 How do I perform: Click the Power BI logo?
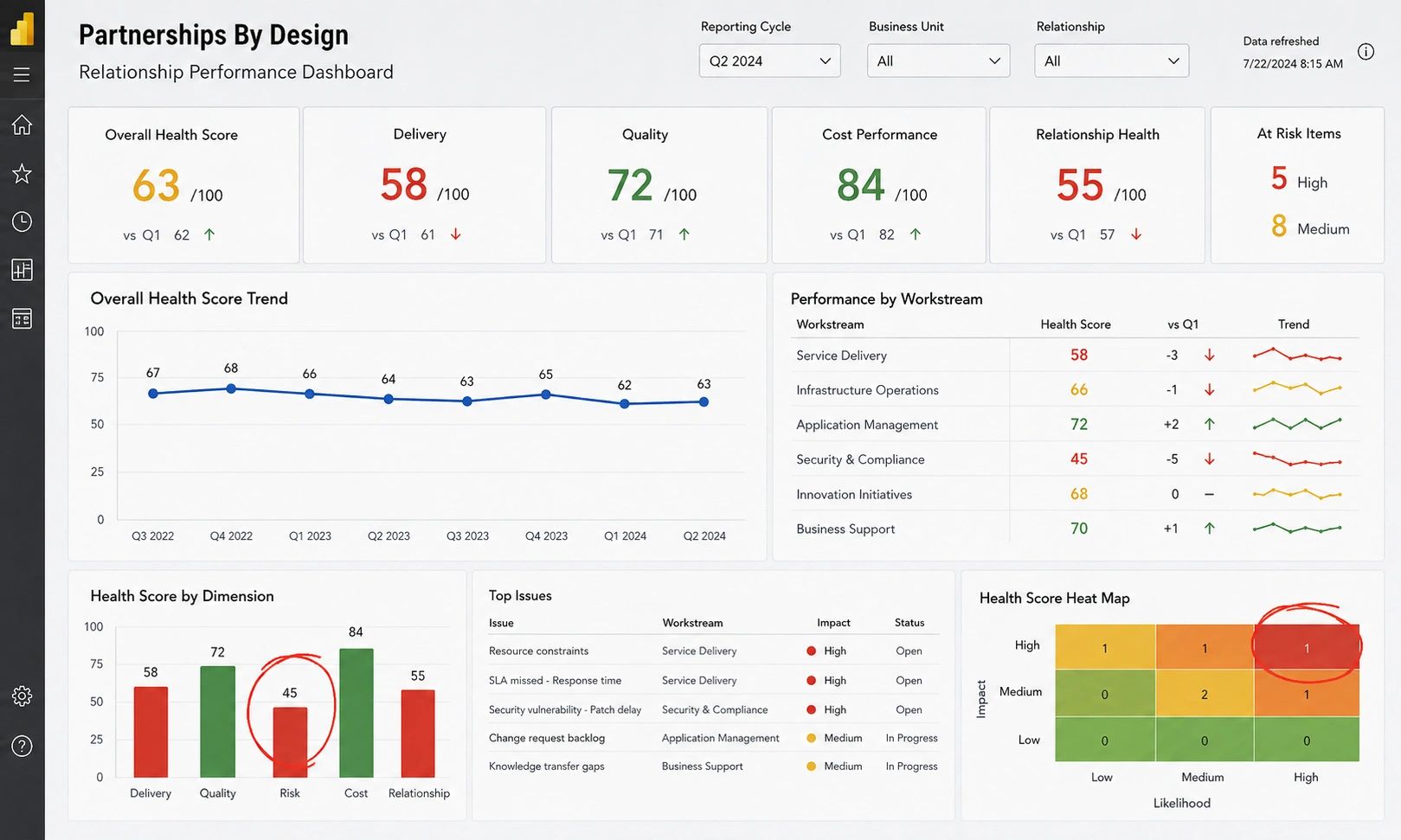22,29
